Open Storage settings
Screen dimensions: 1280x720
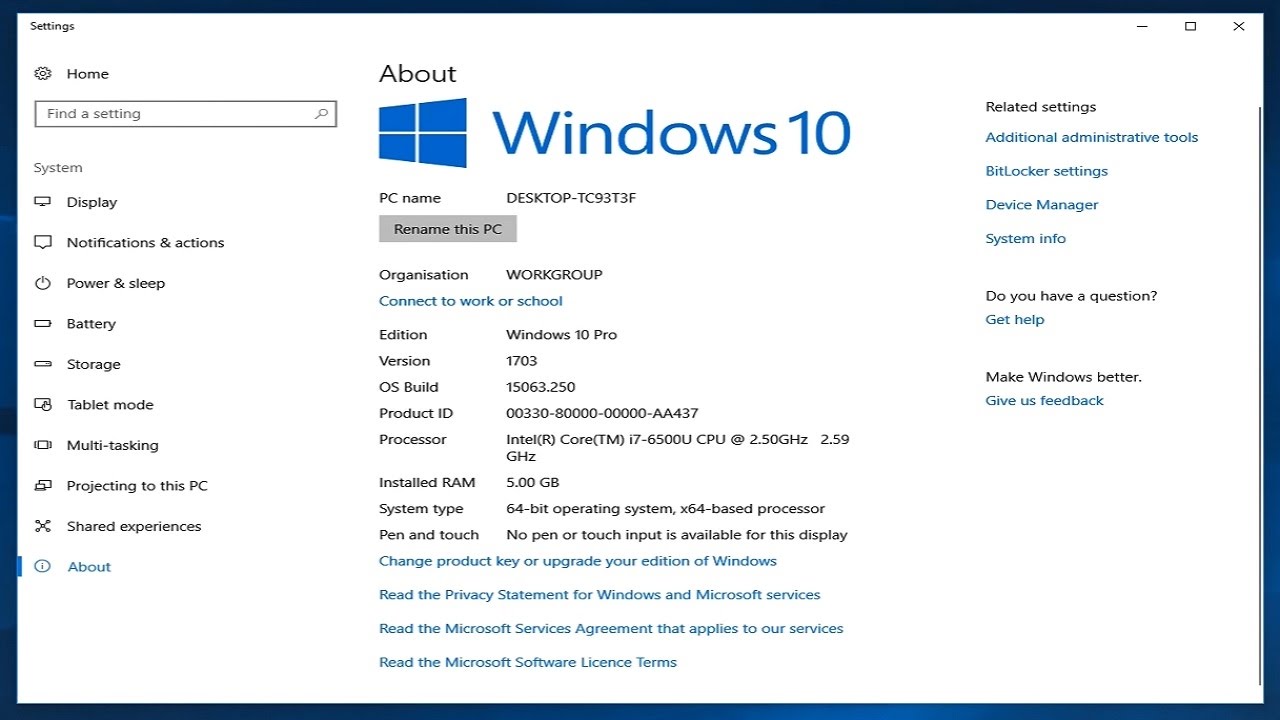tap(94, 364)
